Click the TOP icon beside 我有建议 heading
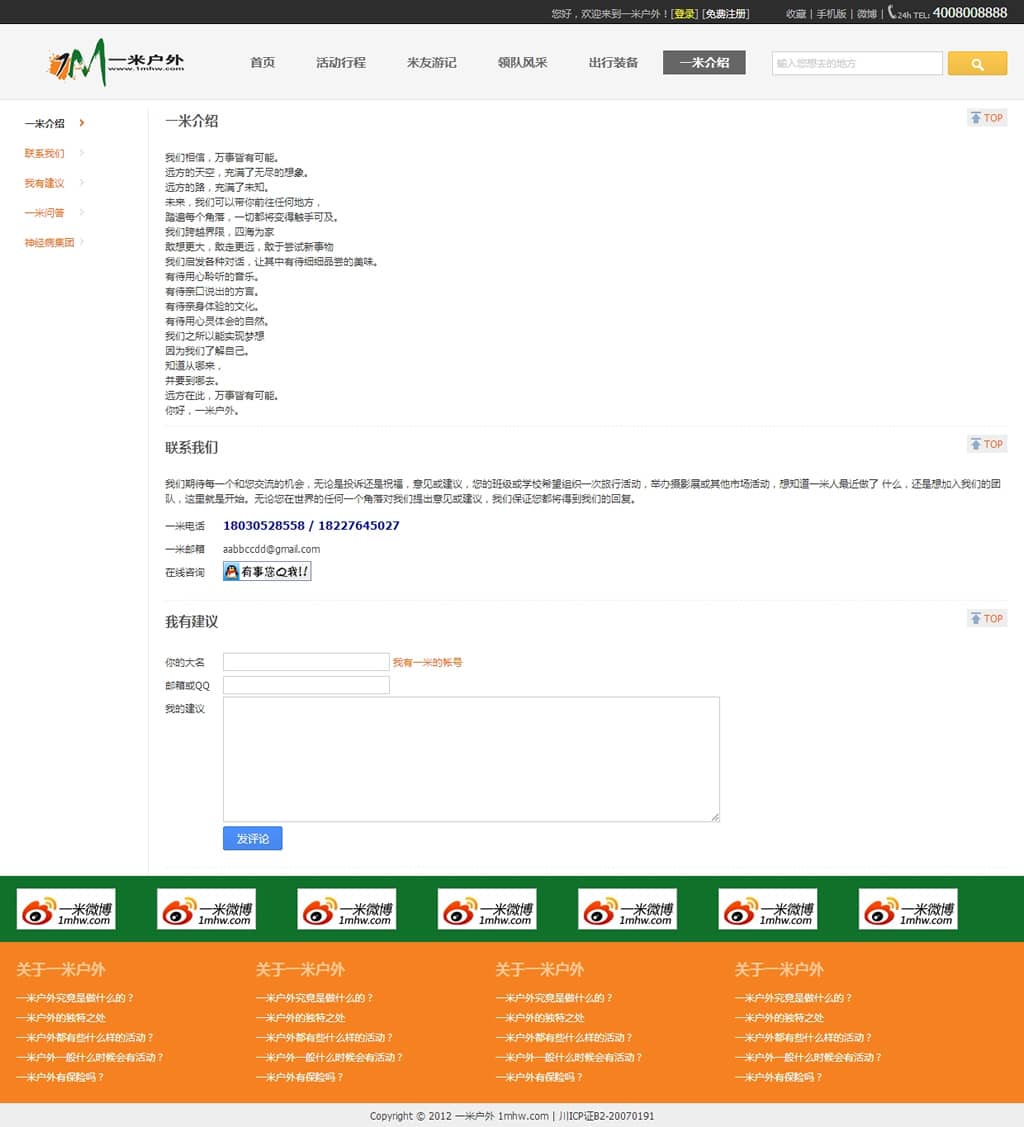The width and height of the screenshot is (1024, 1127). [986, 619]
